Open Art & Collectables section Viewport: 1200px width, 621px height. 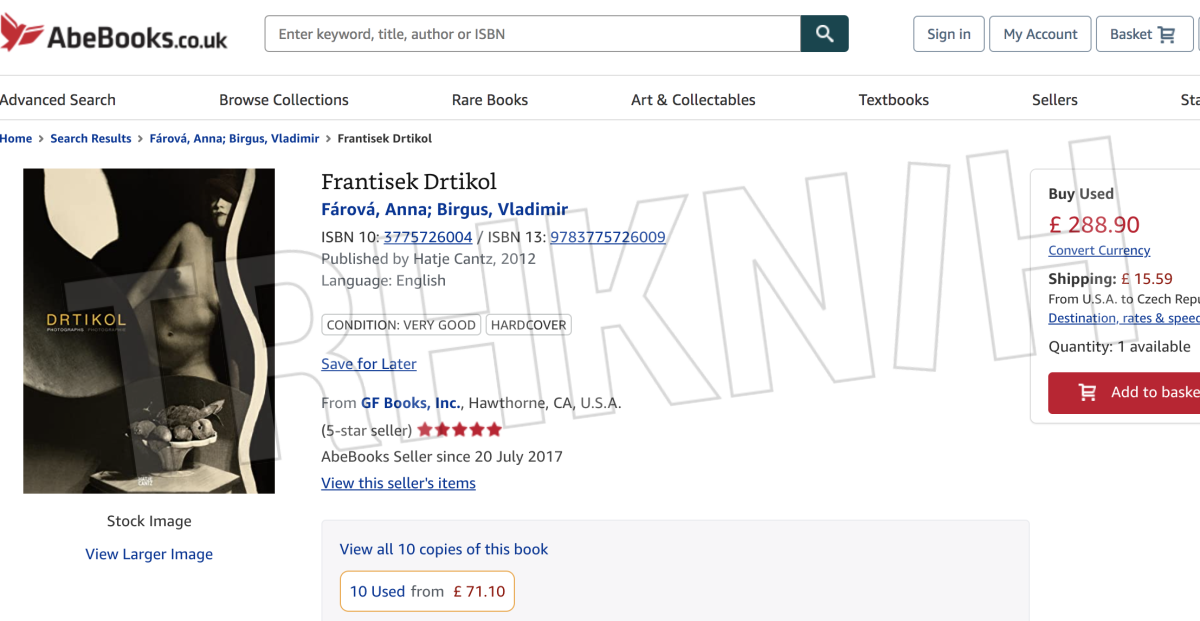coord(693,100)
